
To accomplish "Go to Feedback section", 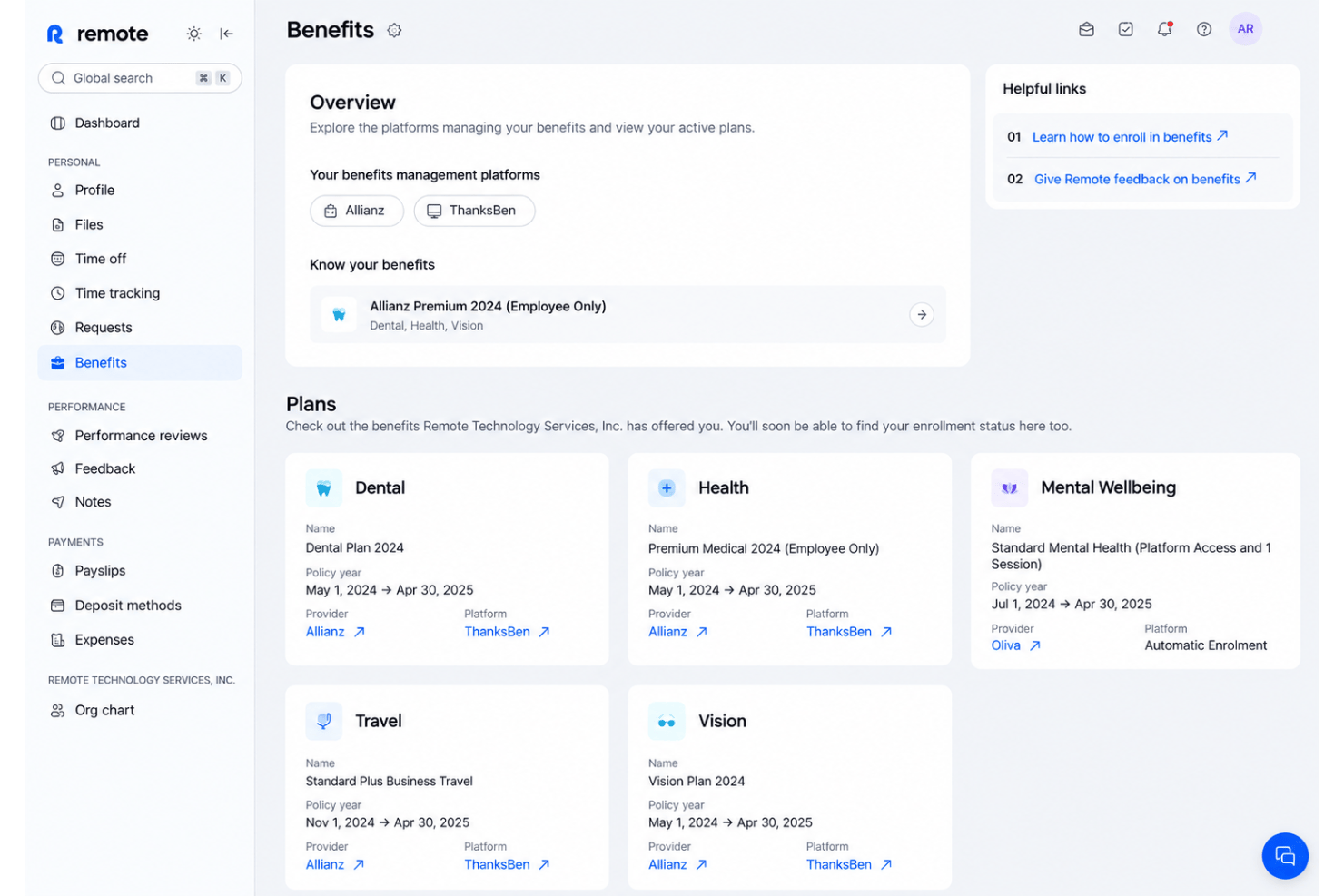I will tap(140, 468).
